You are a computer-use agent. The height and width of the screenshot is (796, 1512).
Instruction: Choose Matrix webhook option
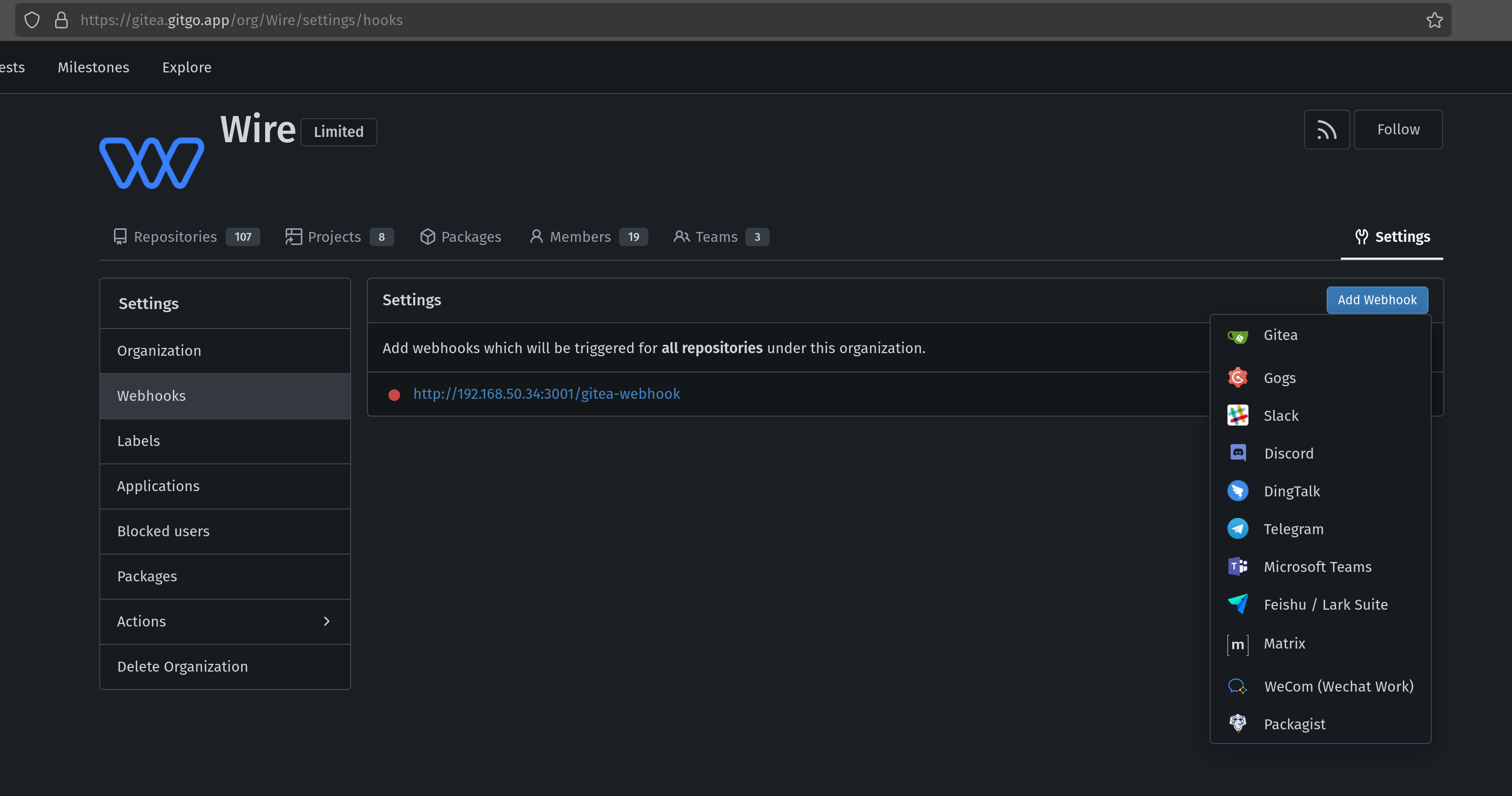point(1284,643)
